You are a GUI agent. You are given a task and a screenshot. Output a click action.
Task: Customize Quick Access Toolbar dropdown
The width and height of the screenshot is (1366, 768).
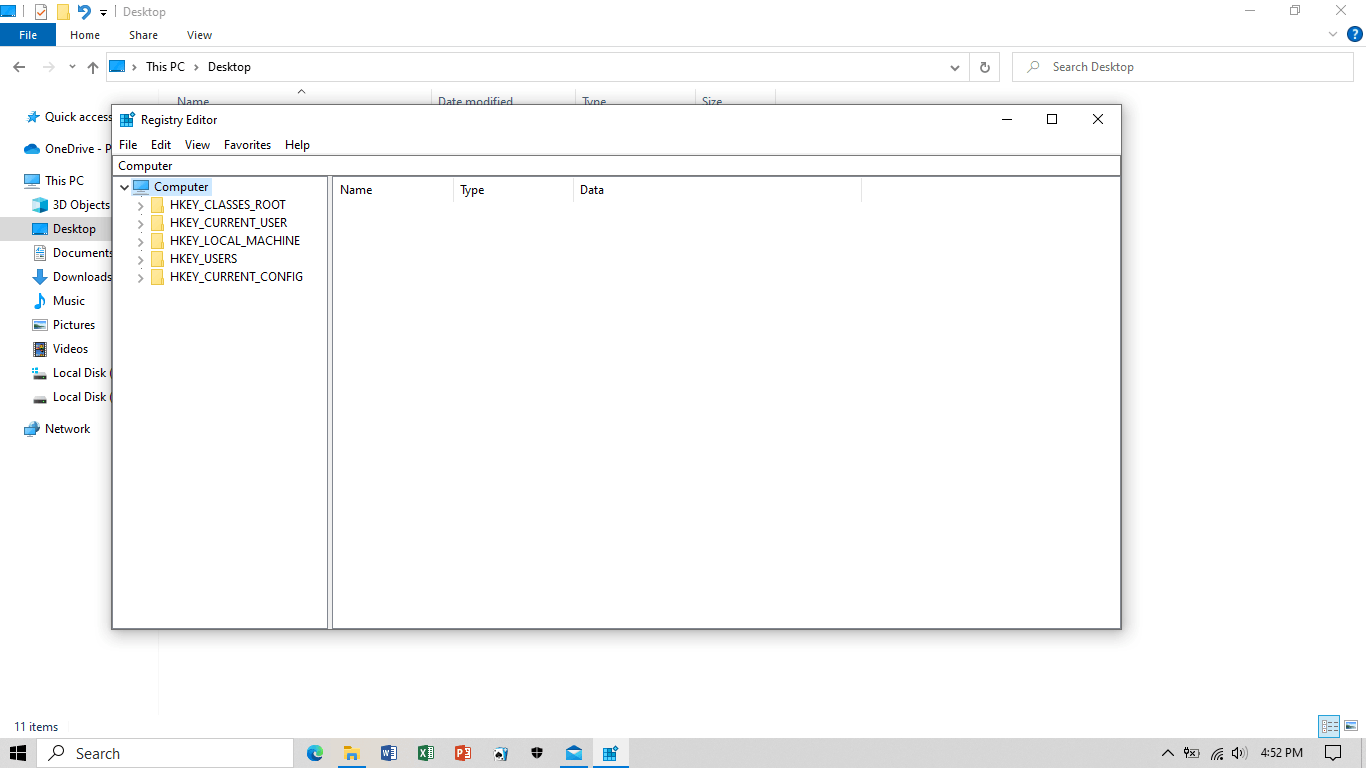coord(103,13)
